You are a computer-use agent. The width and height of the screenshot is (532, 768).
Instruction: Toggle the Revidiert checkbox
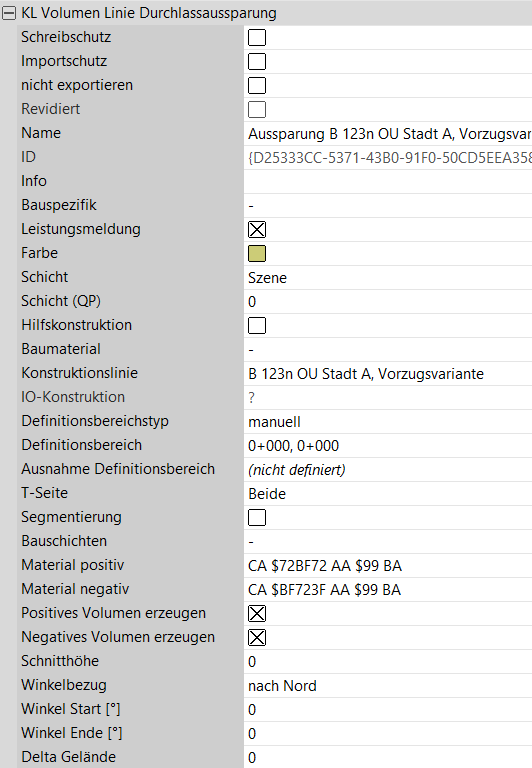[257, 110]
